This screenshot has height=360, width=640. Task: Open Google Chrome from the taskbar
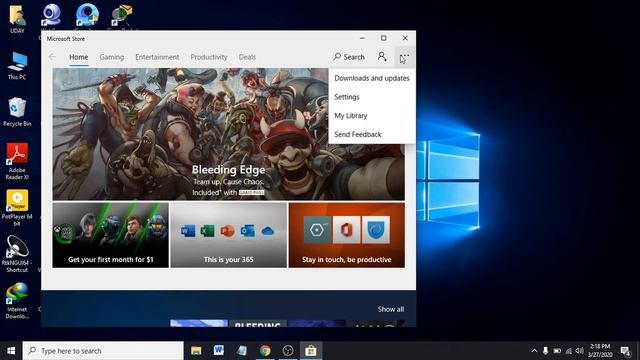pyautogui.click(x=265, y=351)
